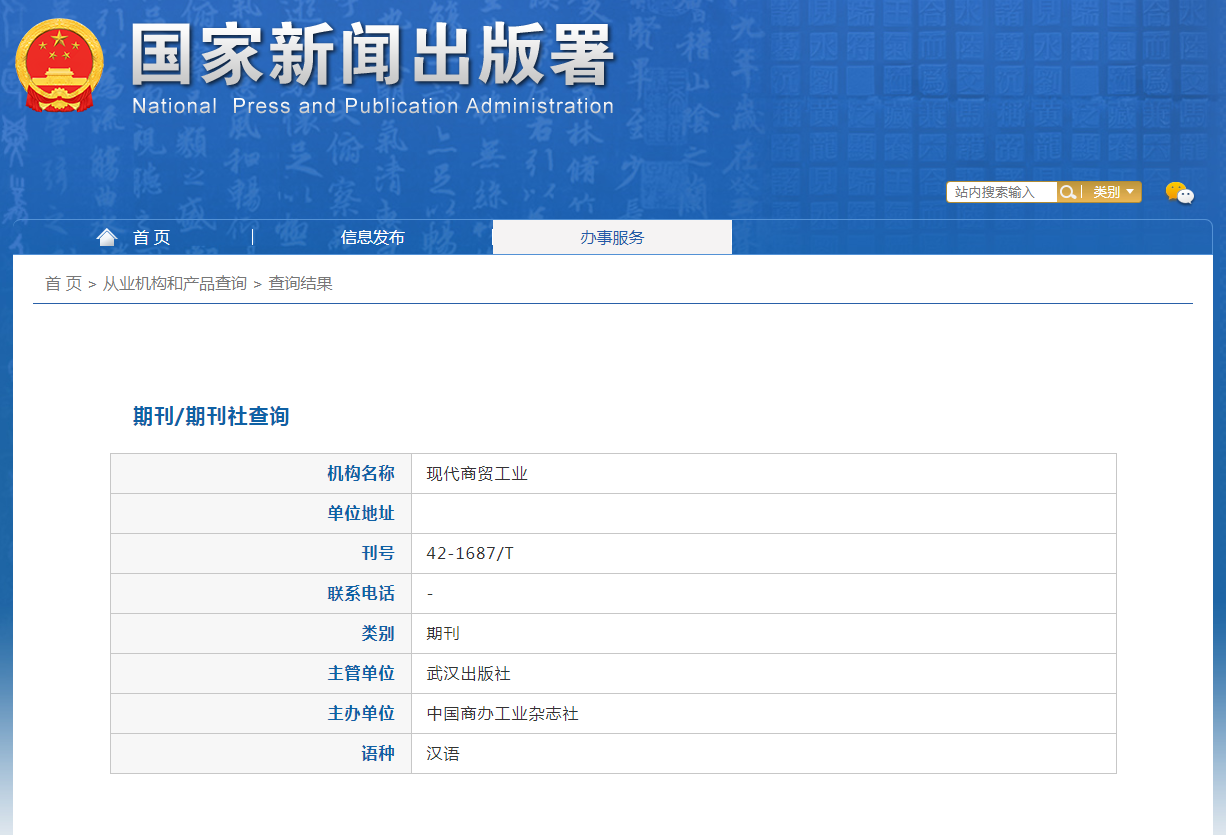This screenshot has height=835, width=1226.
Task: Click the 42-1687/T serial number value
Action: (470, 554)
